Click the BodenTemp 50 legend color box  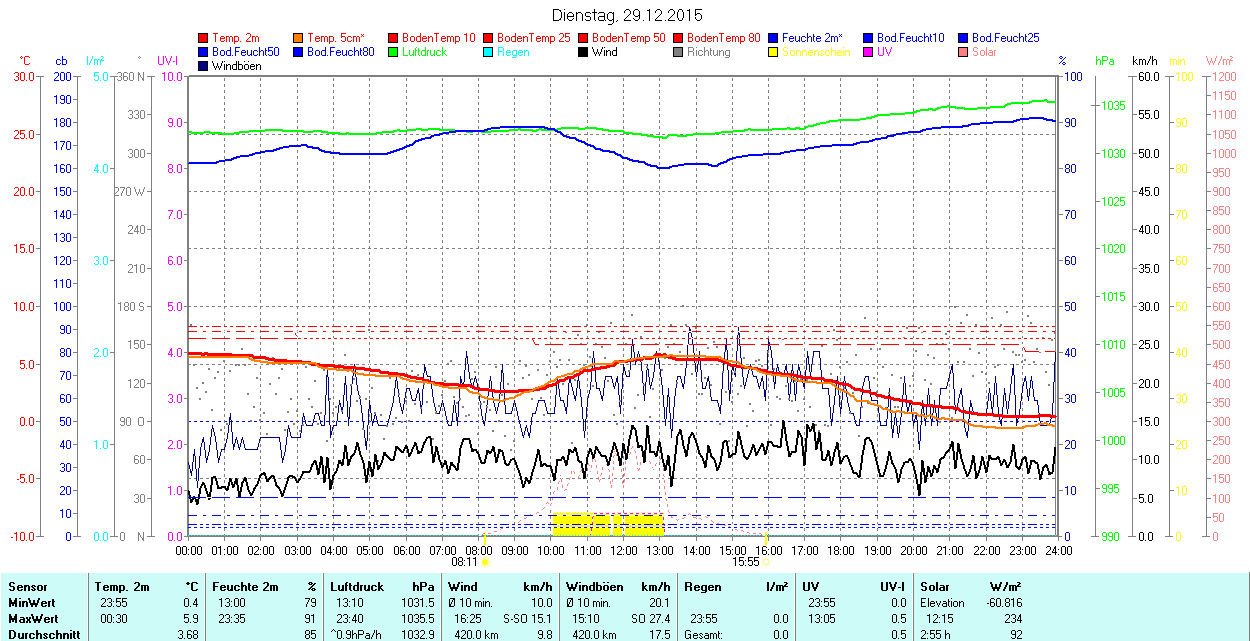click(583, 38)
